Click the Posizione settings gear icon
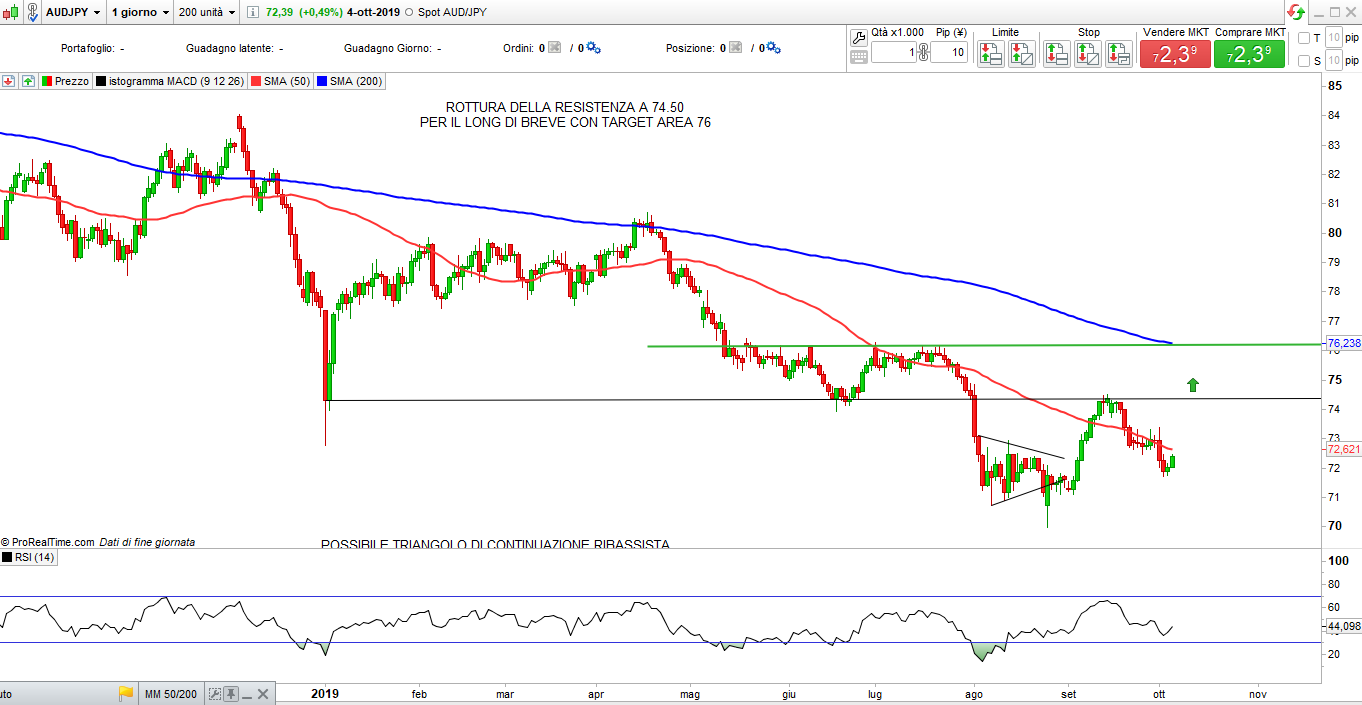This screenshot has height=705, width=1362. click(773, 48)
